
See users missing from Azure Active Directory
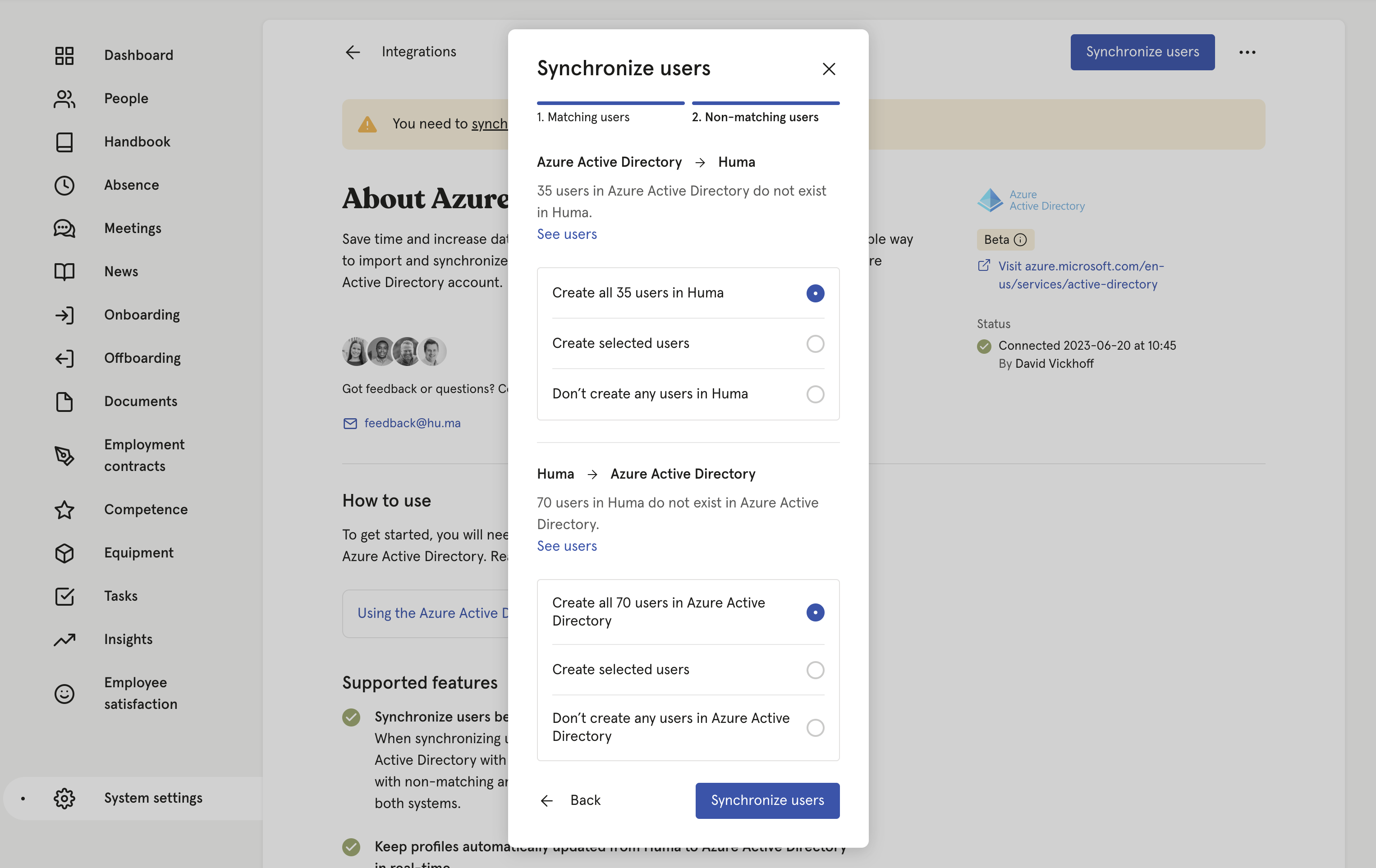pos(566,546)
